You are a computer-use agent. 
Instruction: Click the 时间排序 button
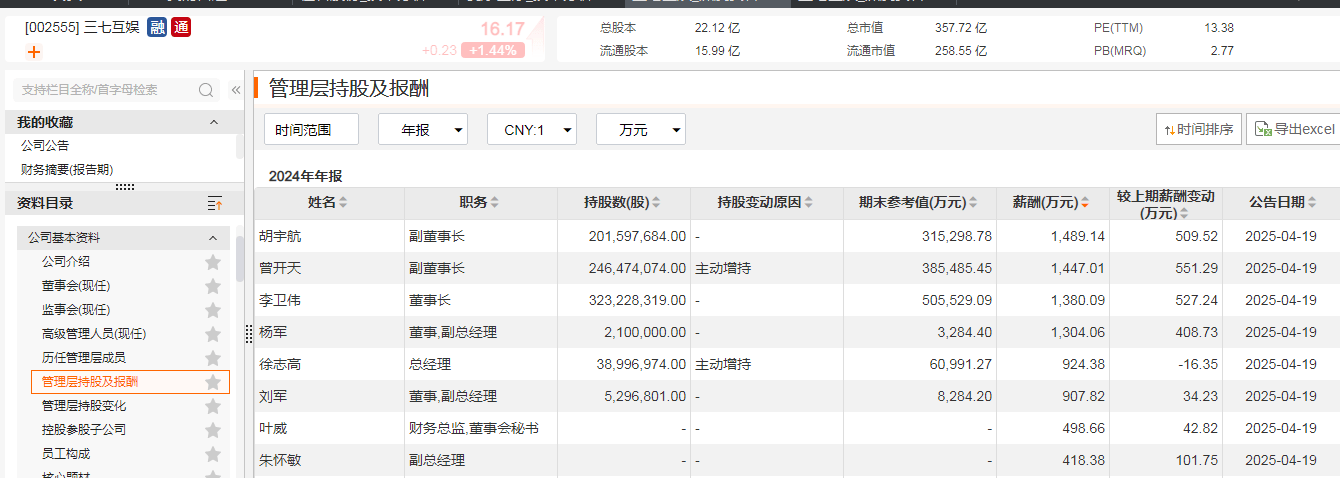tap(1199, 129)
